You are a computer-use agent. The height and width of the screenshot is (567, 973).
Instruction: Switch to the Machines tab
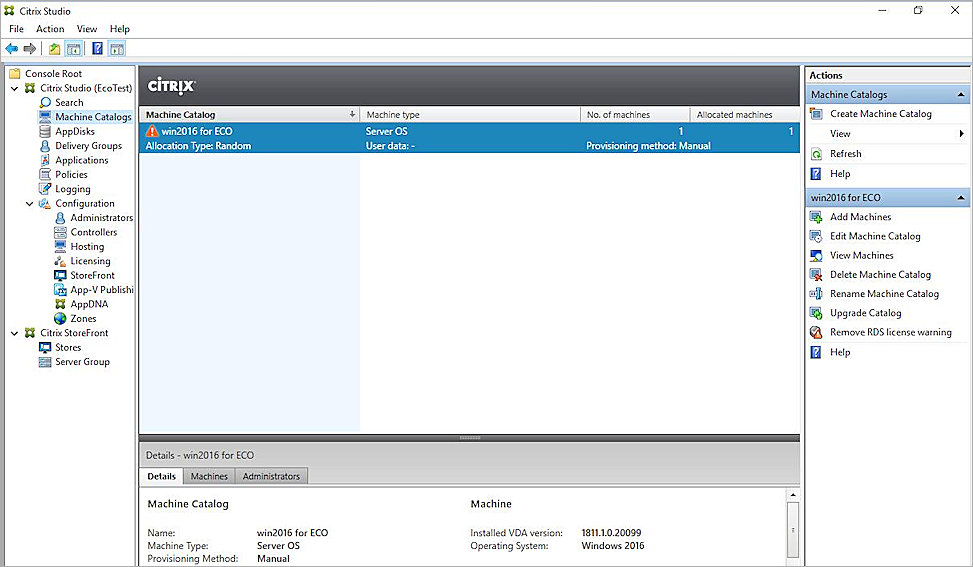pos(209,476)
